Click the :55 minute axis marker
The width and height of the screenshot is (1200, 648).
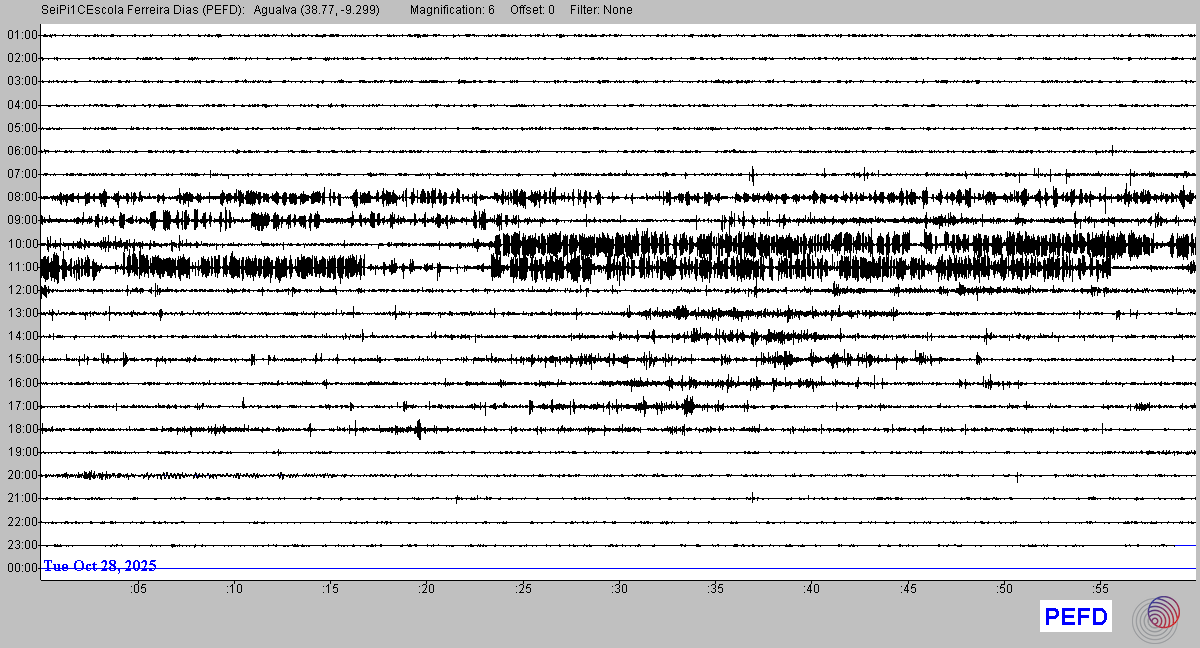1100,589
